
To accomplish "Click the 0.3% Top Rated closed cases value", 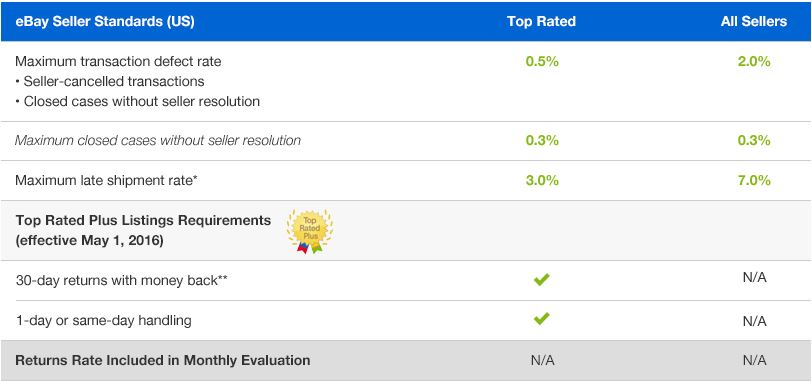I will click(x=542, y=140).
